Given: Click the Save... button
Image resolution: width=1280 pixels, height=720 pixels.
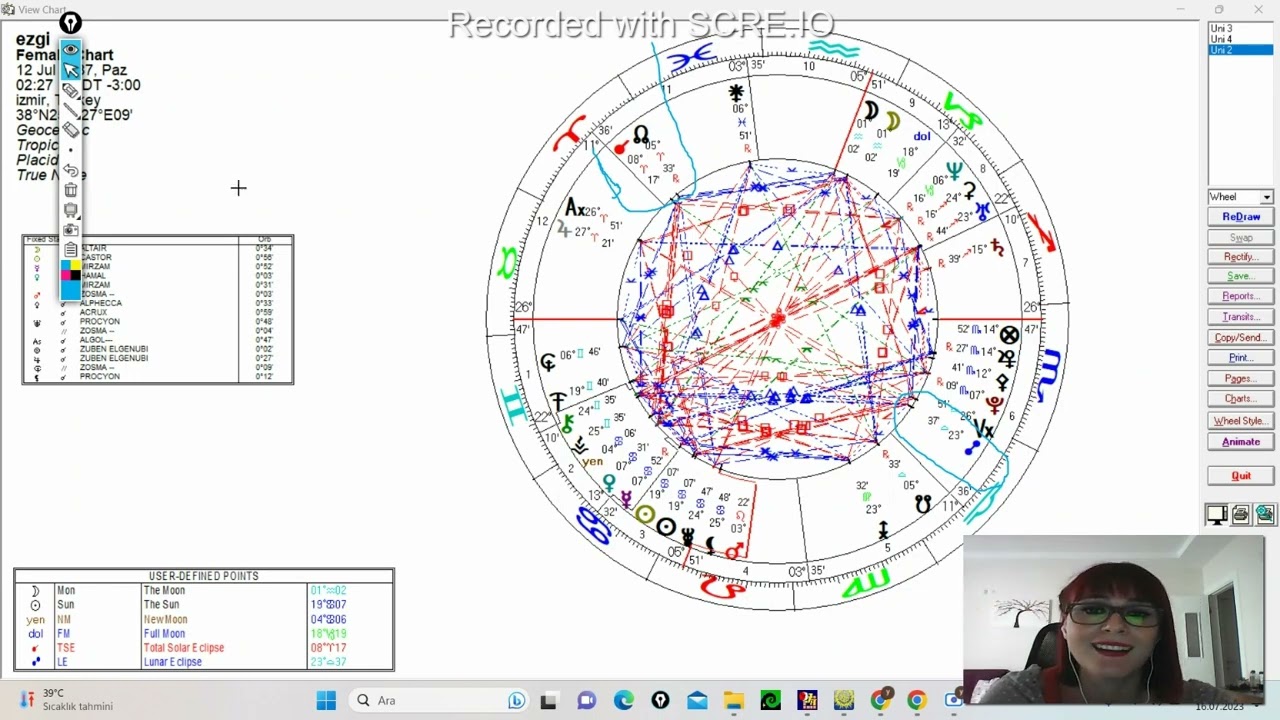Looking at the screenshot, I should point(1240,276).
